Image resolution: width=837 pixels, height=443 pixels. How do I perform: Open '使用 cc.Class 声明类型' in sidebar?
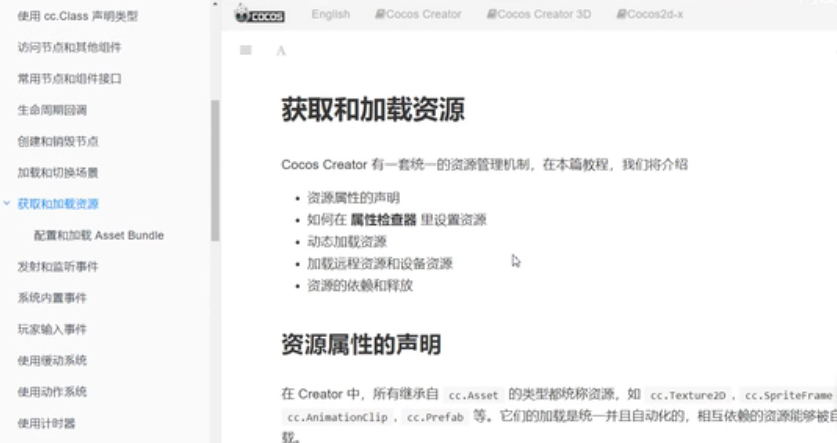point(78,16)
